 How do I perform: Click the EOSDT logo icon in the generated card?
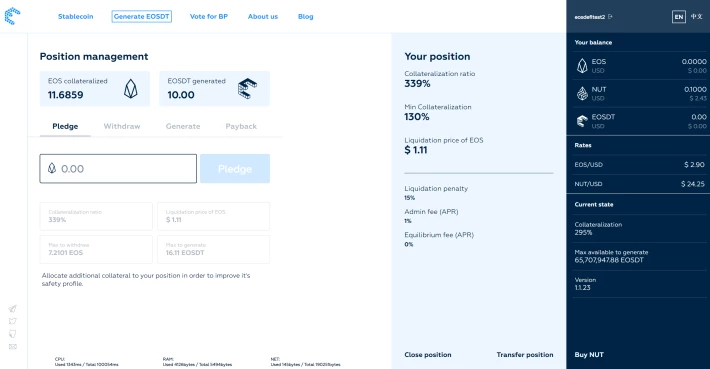(x=247, y=89)
